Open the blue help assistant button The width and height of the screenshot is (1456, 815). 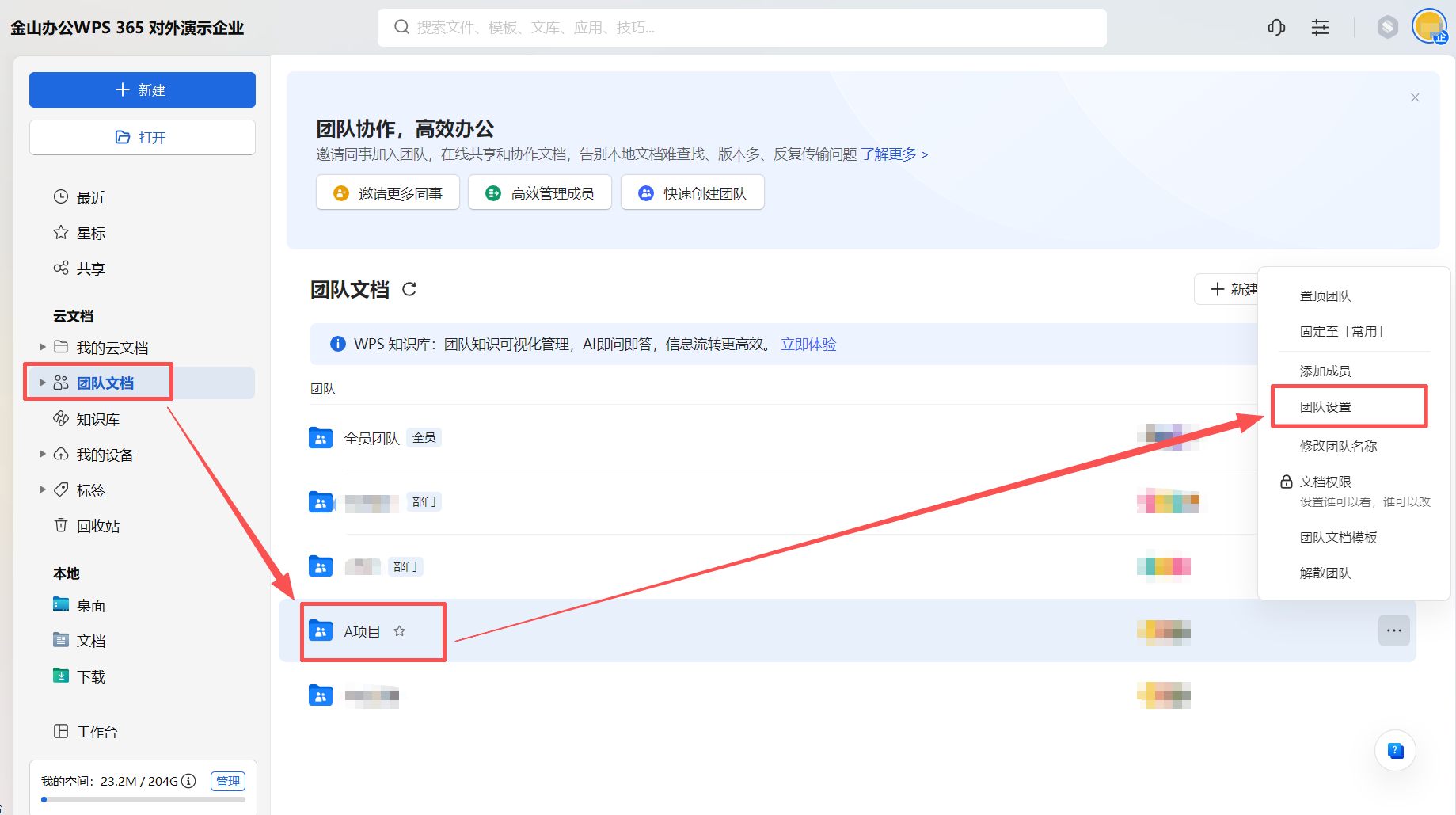coord(1396,750)
